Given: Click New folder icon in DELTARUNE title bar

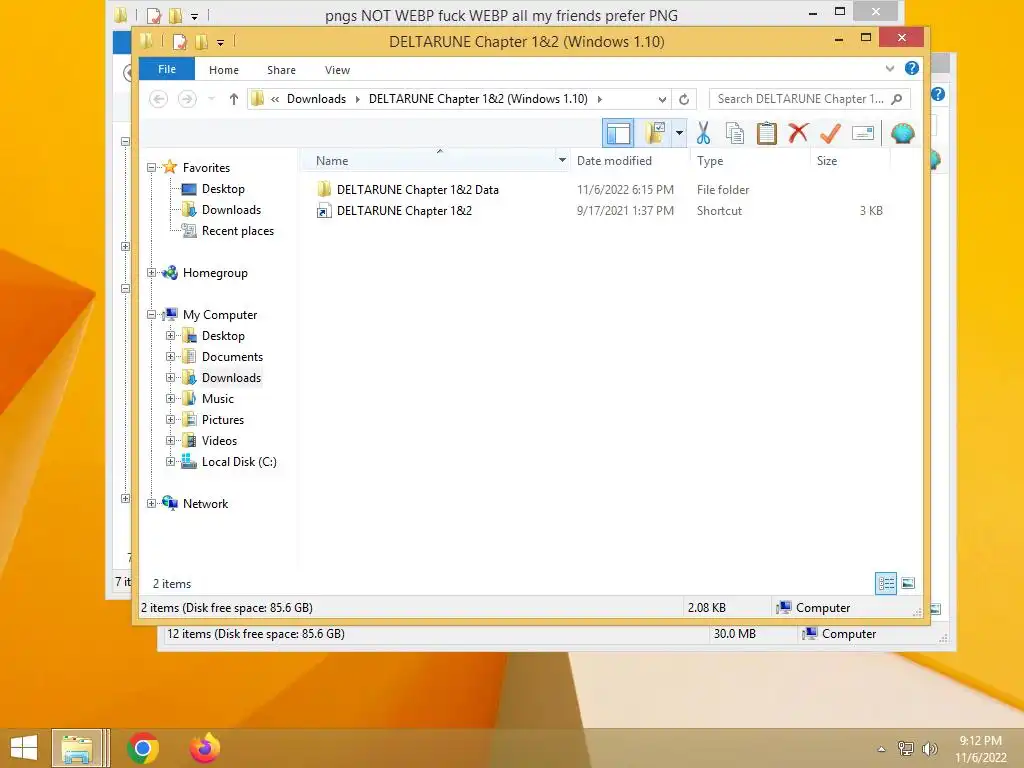Looking at the screenshot, I should (x=201, y=42).
